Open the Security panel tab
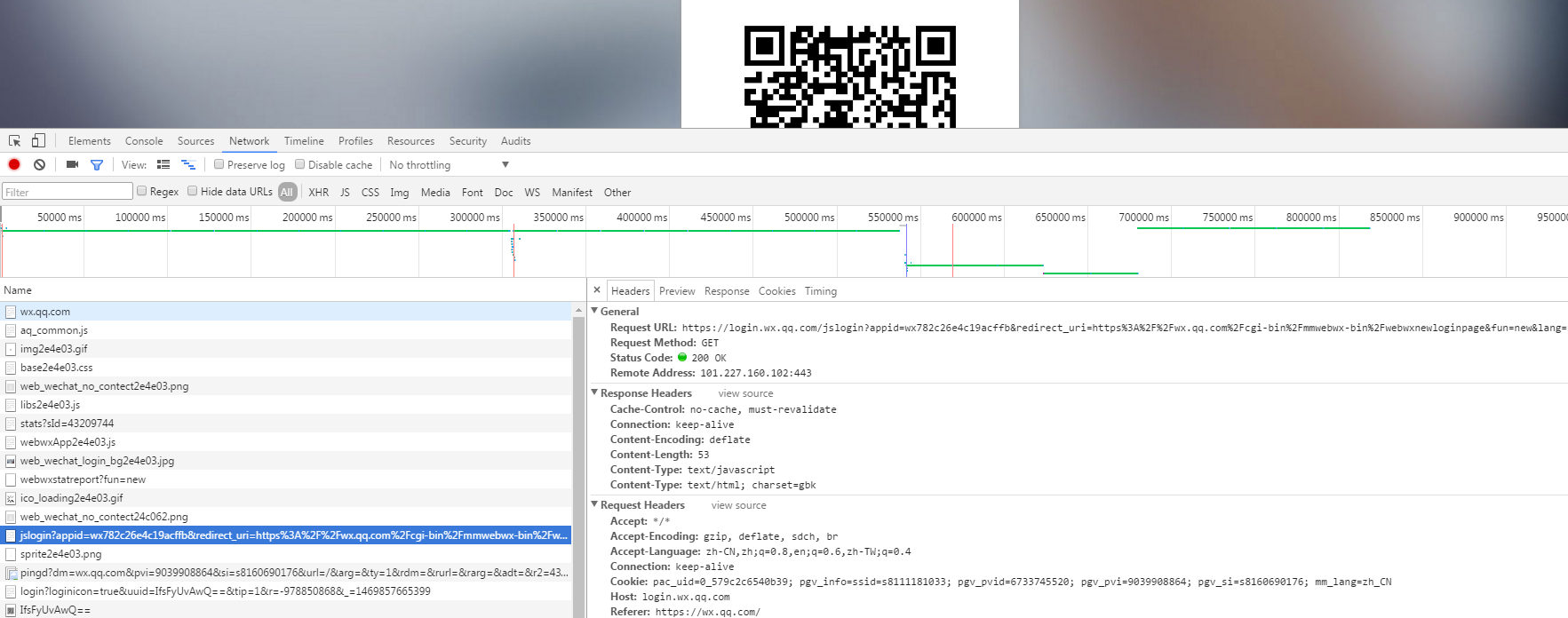 pos(468,141)
